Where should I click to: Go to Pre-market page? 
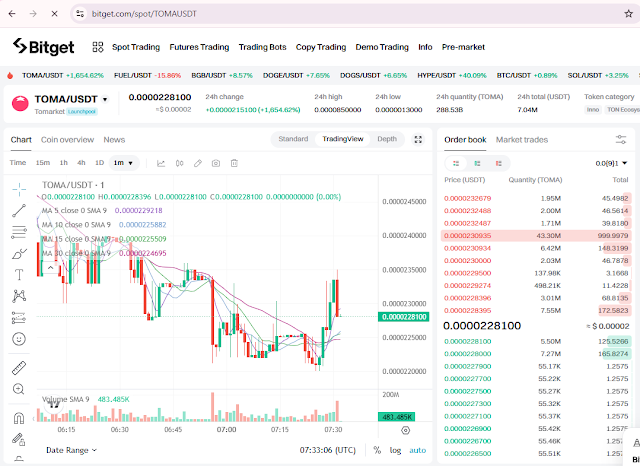tap(463, 47)
